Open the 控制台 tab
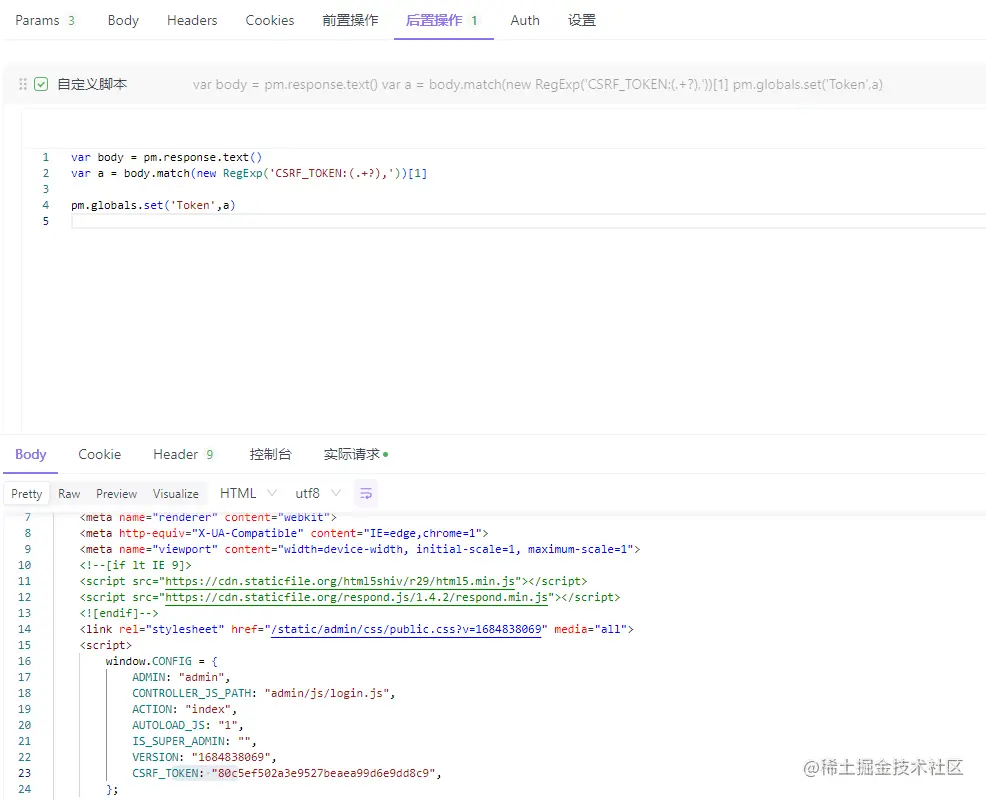The height and width of the screenshot is (800, 986). pyautogui.click(x=270, y=454)
